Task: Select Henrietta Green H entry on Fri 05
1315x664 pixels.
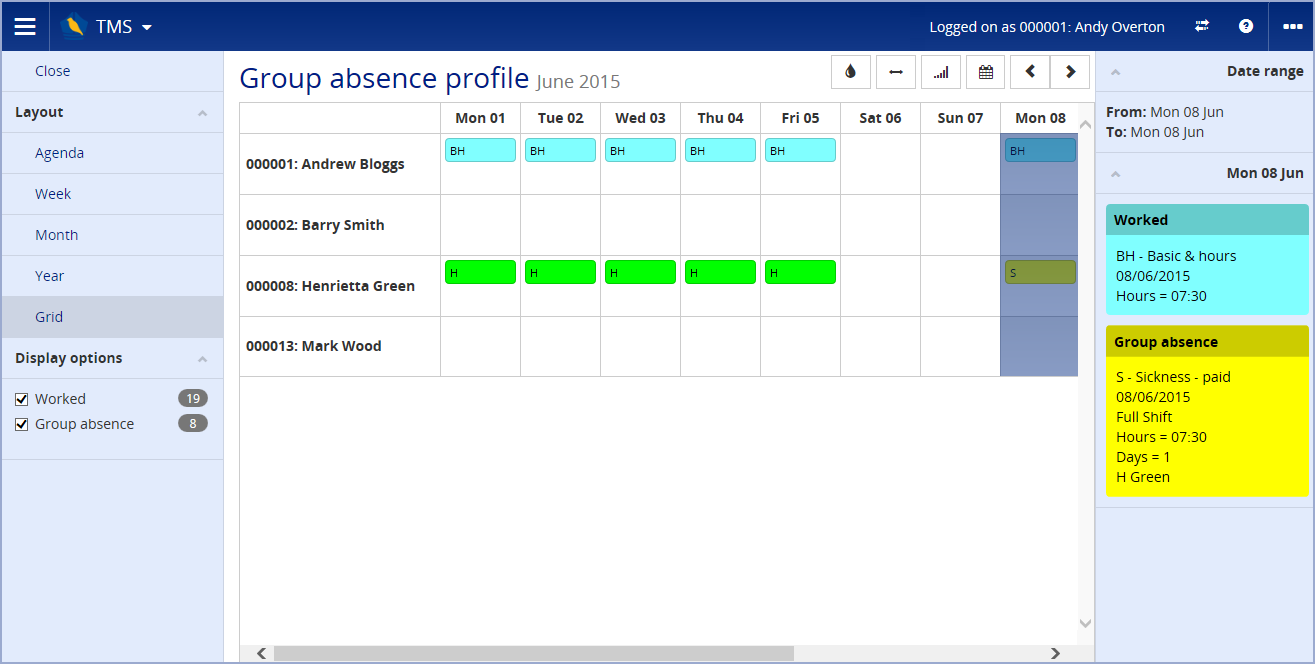Action: point(800,272)
